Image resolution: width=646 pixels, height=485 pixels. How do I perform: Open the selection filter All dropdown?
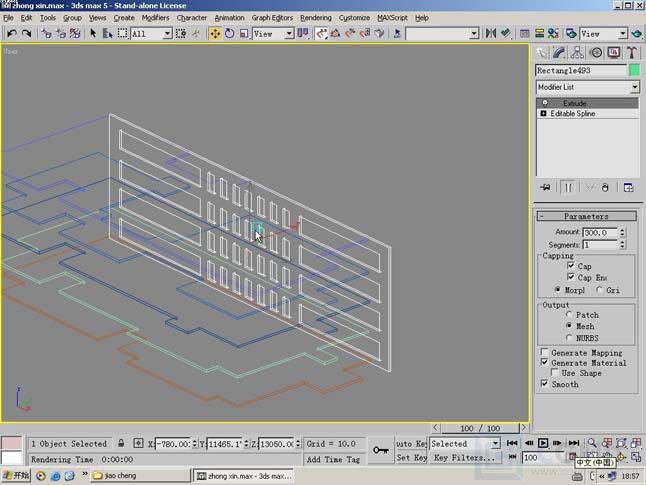coord(151,33)
